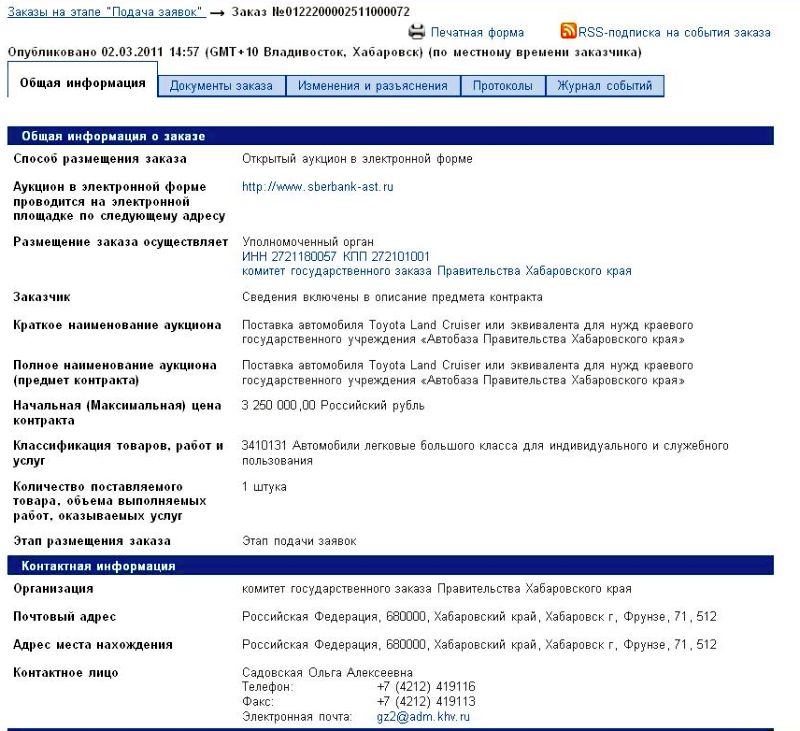
Task: Click the printer icon for print form
Action: (x=417, y=32)
